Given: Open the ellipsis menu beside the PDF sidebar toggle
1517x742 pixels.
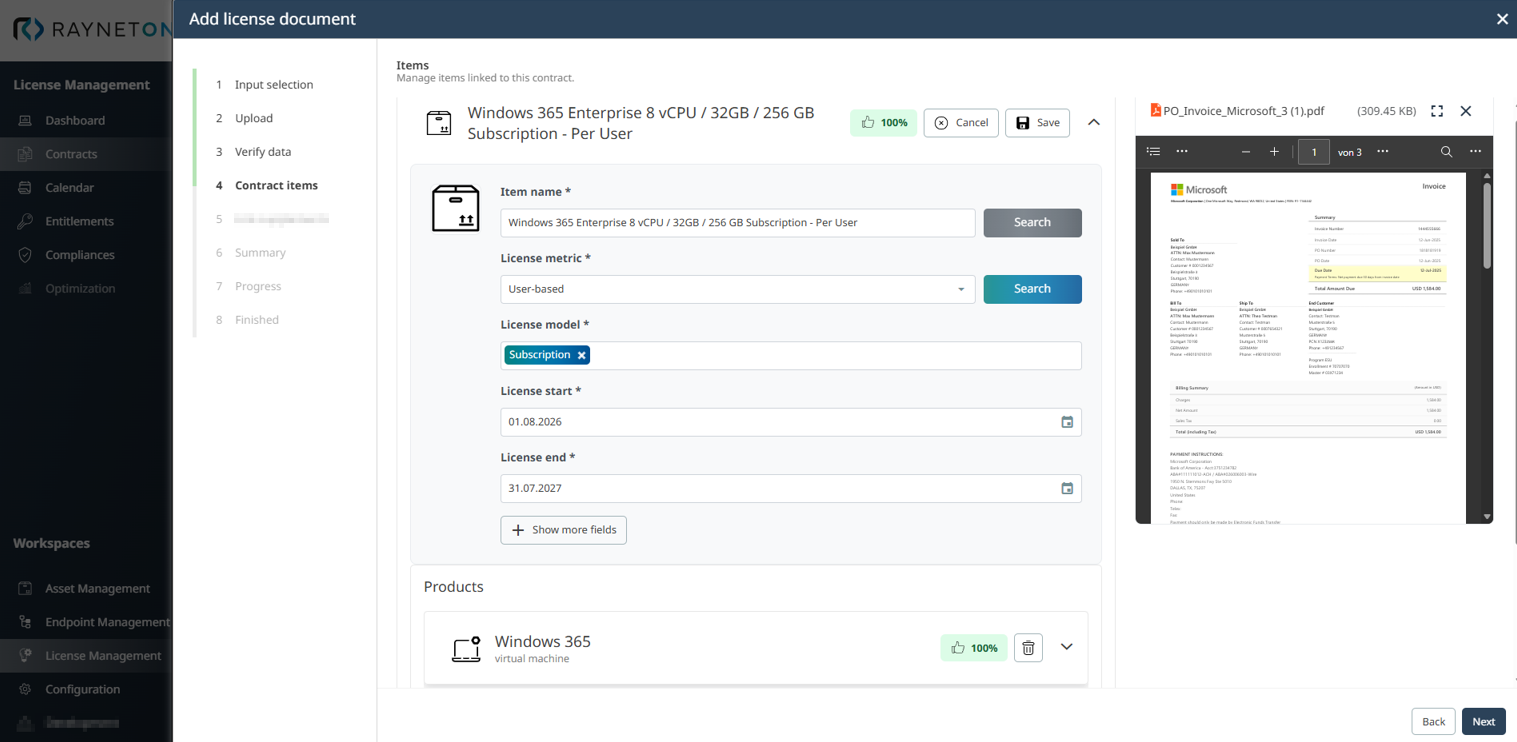Looking at the screenshot, I should point(1181,152).
